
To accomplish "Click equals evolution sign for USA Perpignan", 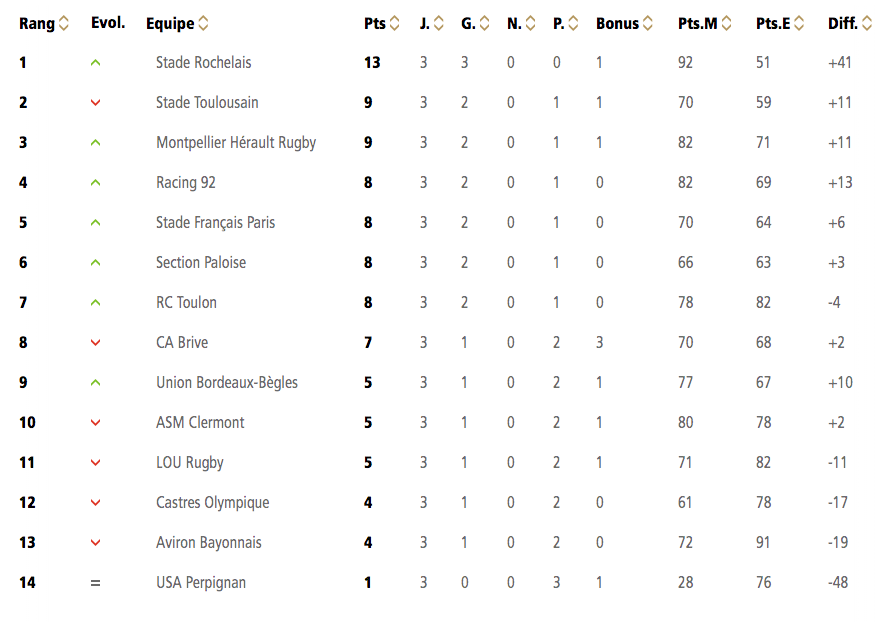I will tap(95, 583).
